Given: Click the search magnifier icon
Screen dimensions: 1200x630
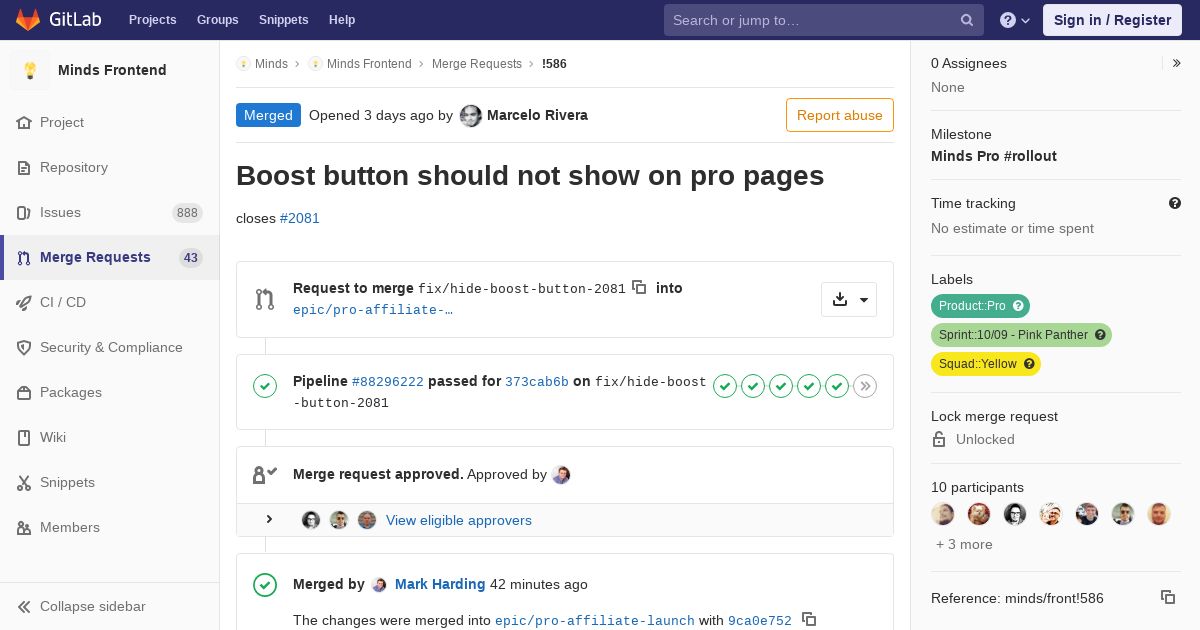Looking at the screenshot, I should [x=967, y=20].
